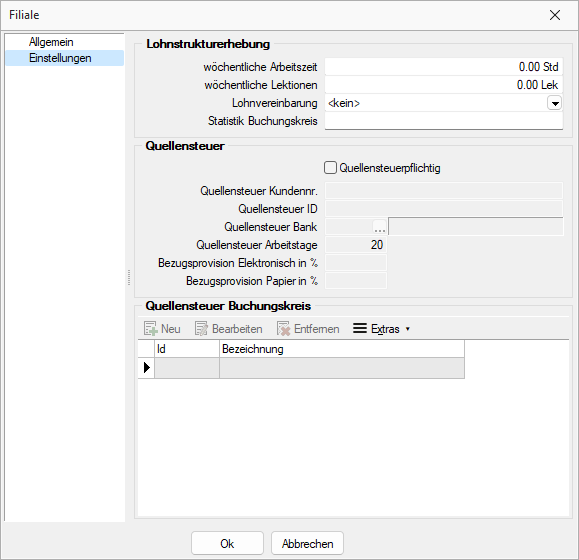
Task: Click the current row indicator arrow
Action: [x=147, y=368]
